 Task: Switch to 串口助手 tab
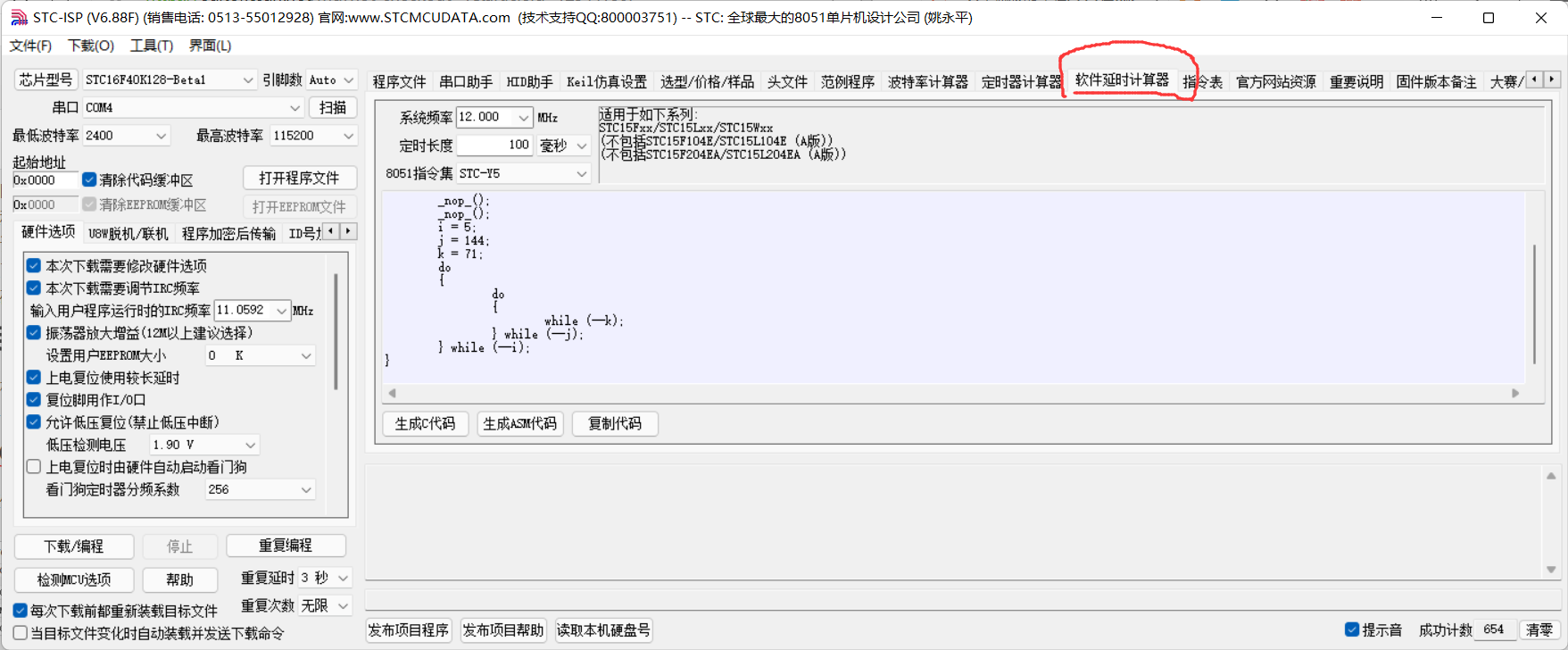coord(466,81)
